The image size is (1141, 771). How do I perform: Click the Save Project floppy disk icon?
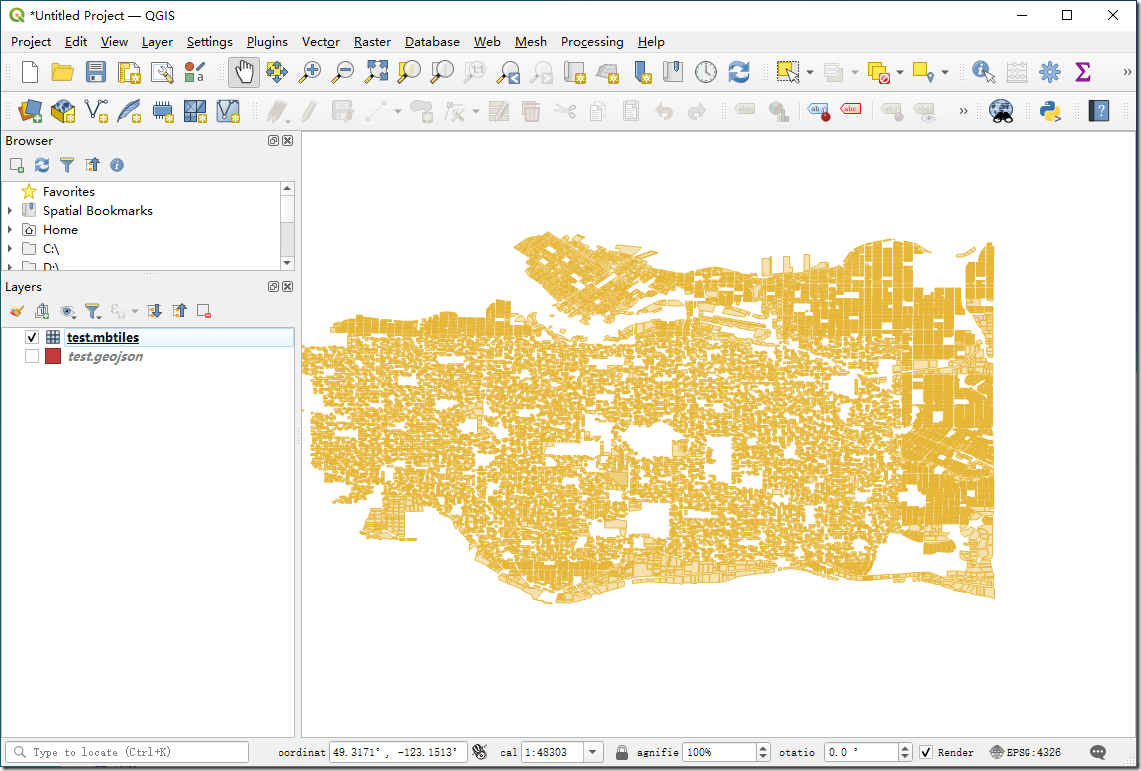click(x=96, y=72)
